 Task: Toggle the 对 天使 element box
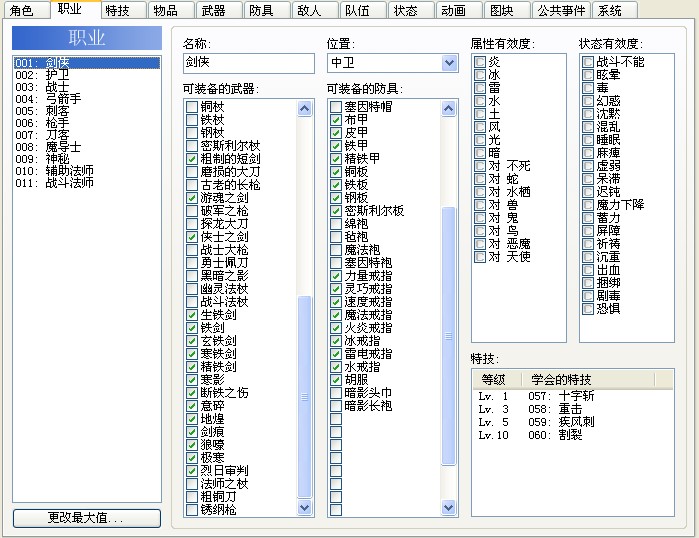(x=480, y=257)
